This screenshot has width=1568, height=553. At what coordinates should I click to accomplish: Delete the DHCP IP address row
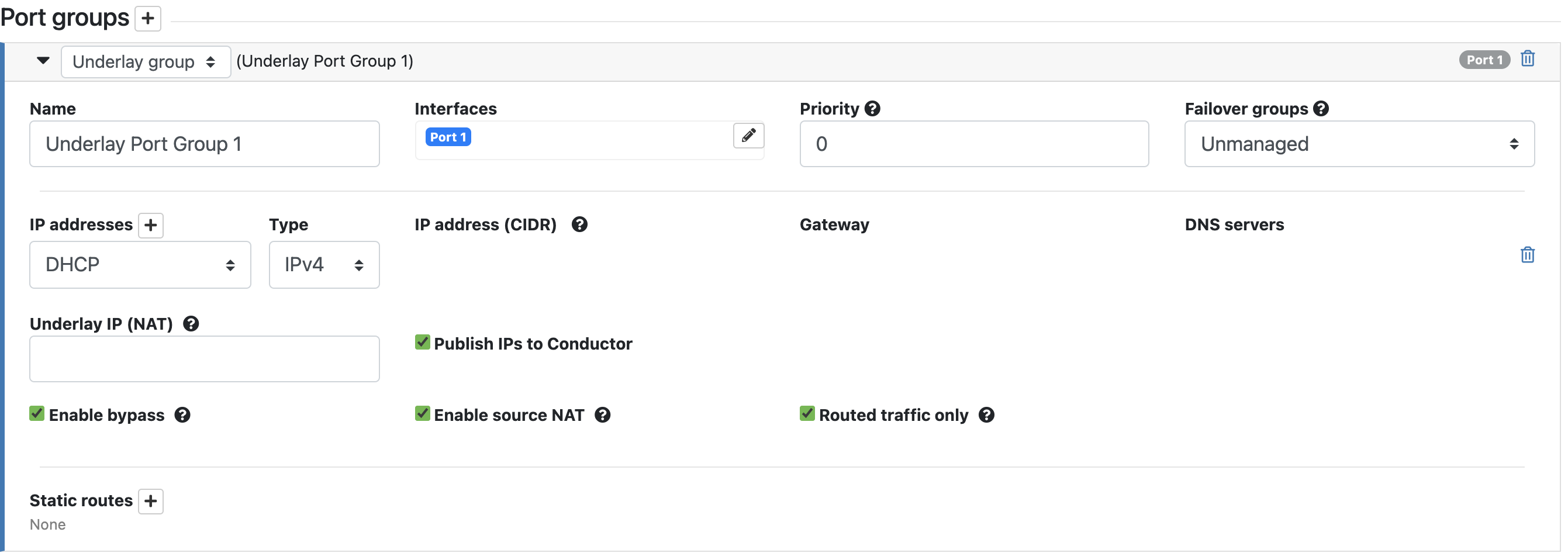tap(1527, 254)
